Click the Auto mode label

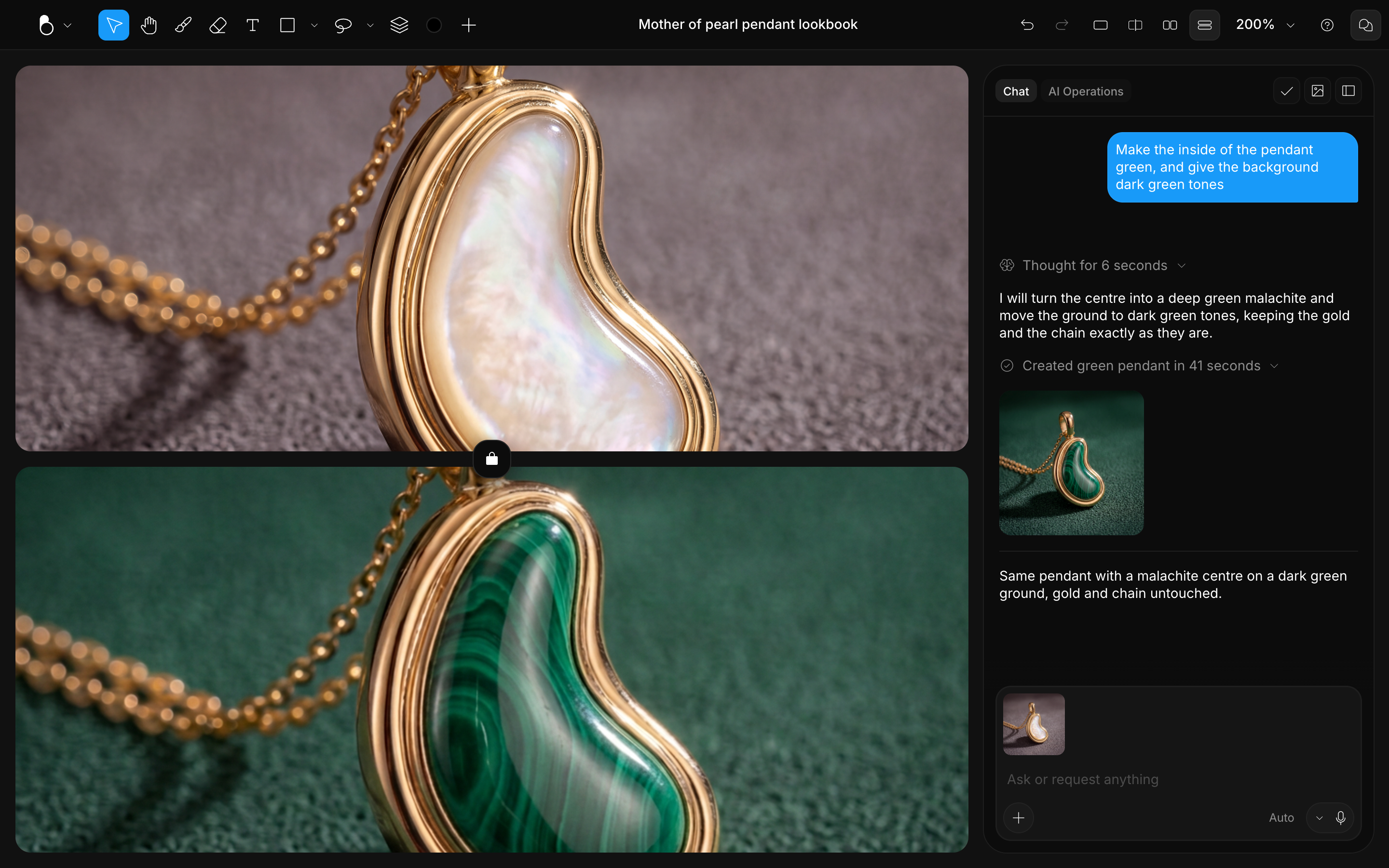pos(1281,817)
